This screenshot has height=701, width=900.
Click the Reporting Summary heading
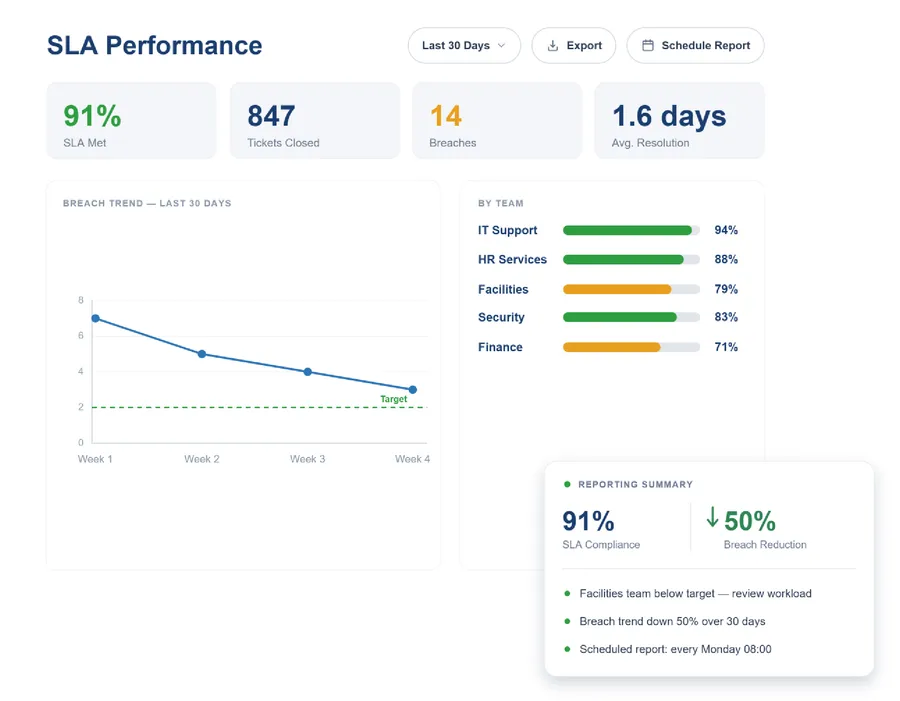click(x=635, y=485)
